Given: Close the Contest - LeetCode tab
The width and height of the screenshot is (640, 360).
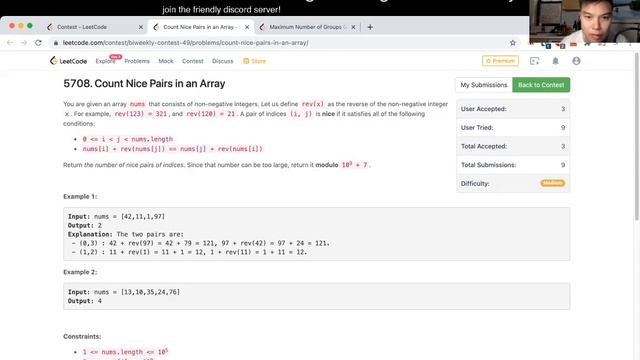Looking at the screenshot, I should click(x=141, y=27).
